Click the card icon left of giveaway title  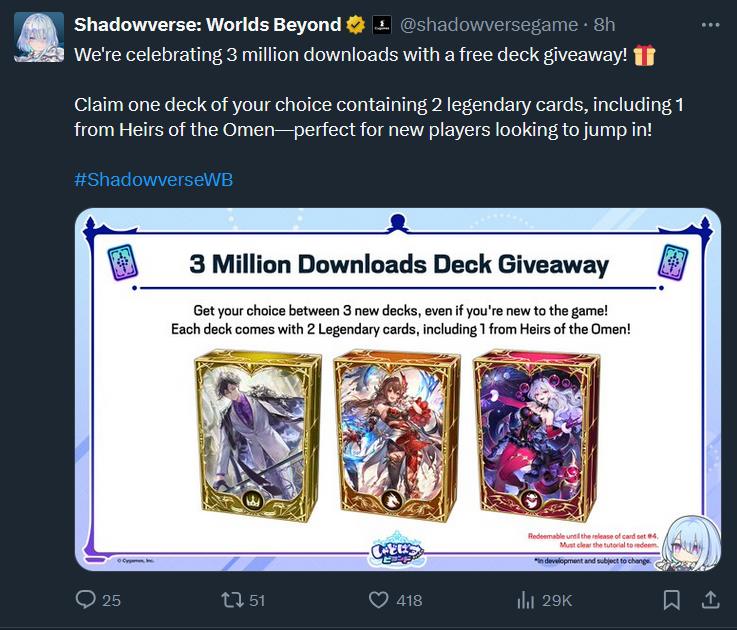[x=122, y=263]
